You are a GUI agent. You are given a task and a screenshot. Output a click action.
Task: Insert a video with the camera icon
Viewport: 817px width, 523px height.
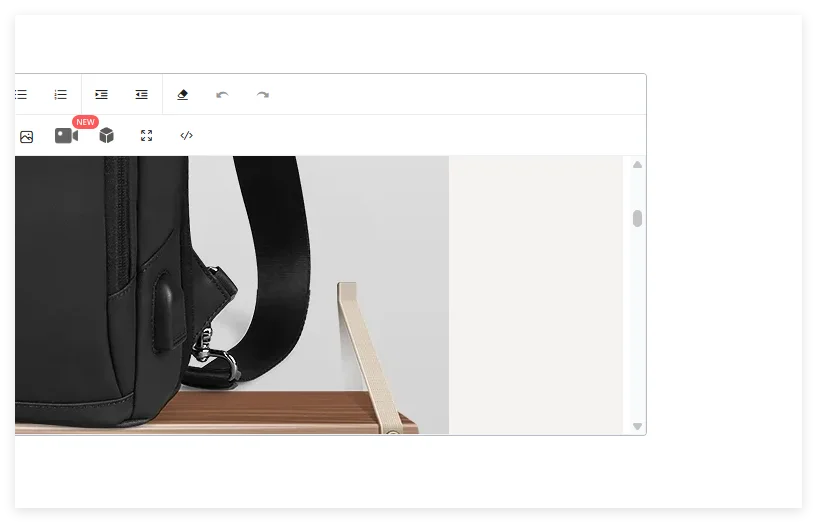click(x=66, y=136)
